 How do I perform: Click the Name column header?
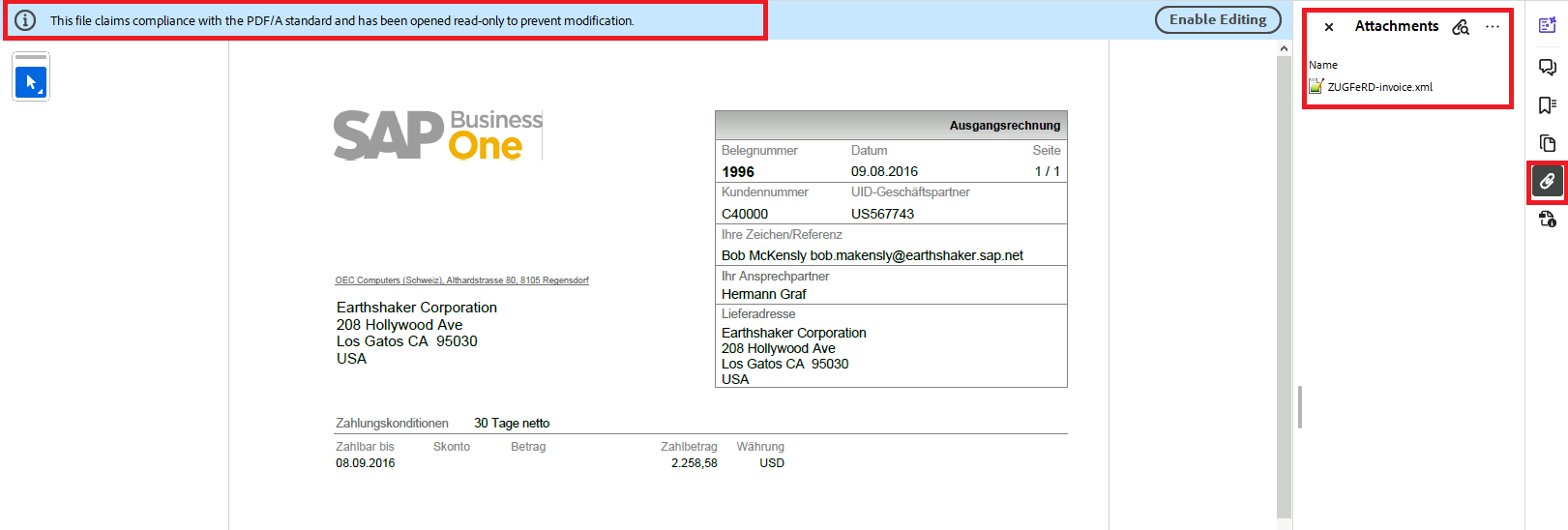tap(1323, 65)
